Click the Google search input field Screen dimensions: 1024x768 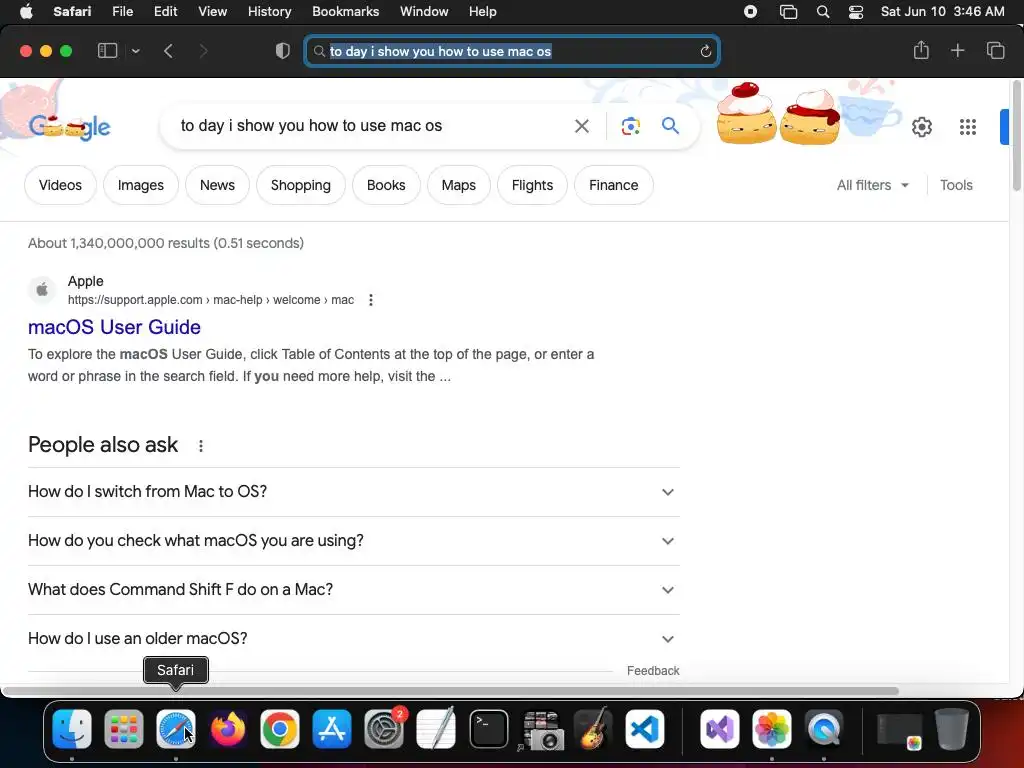pos(370,125)
